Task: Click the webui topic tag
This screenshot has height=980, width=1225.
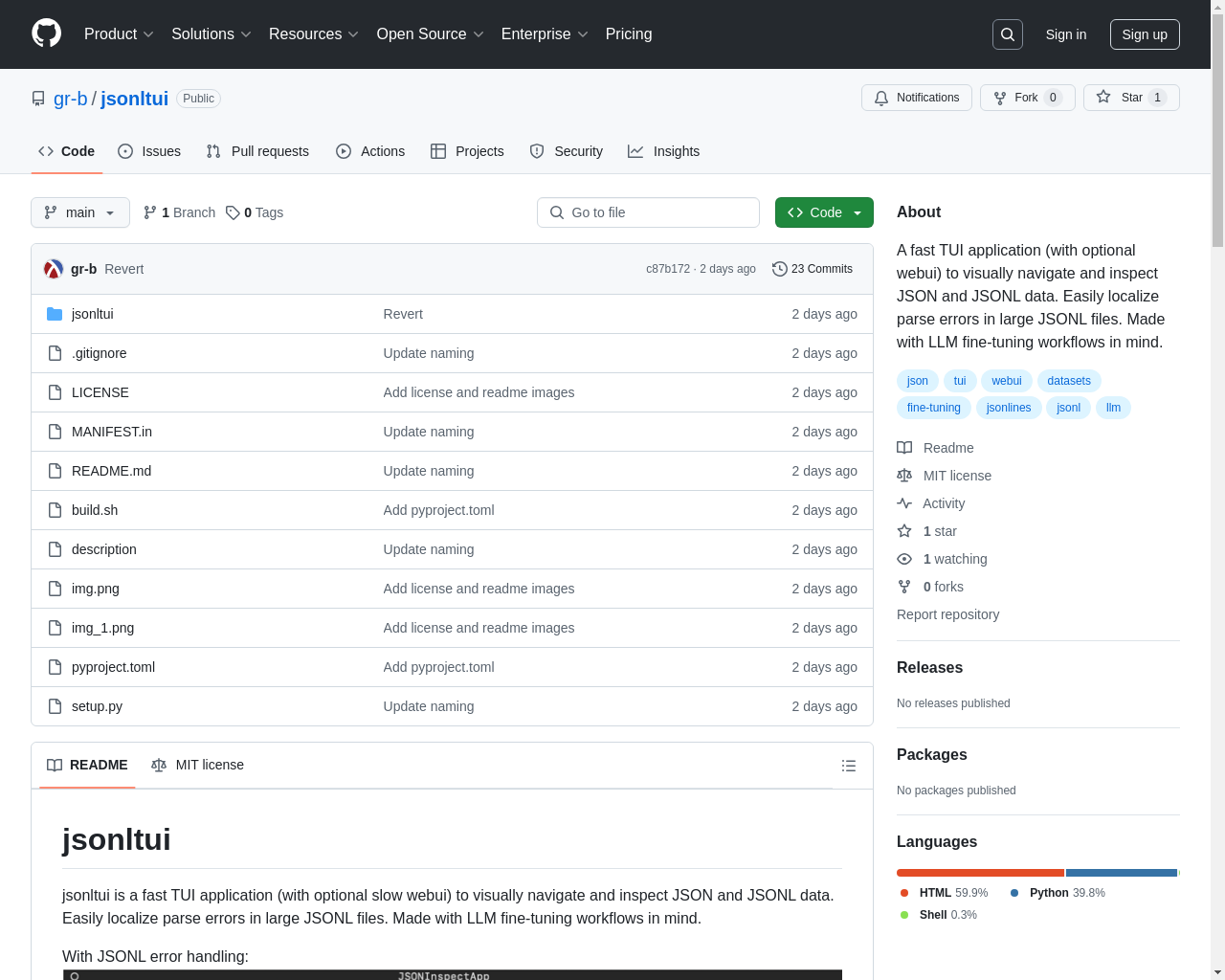Action: [1007, 381]
